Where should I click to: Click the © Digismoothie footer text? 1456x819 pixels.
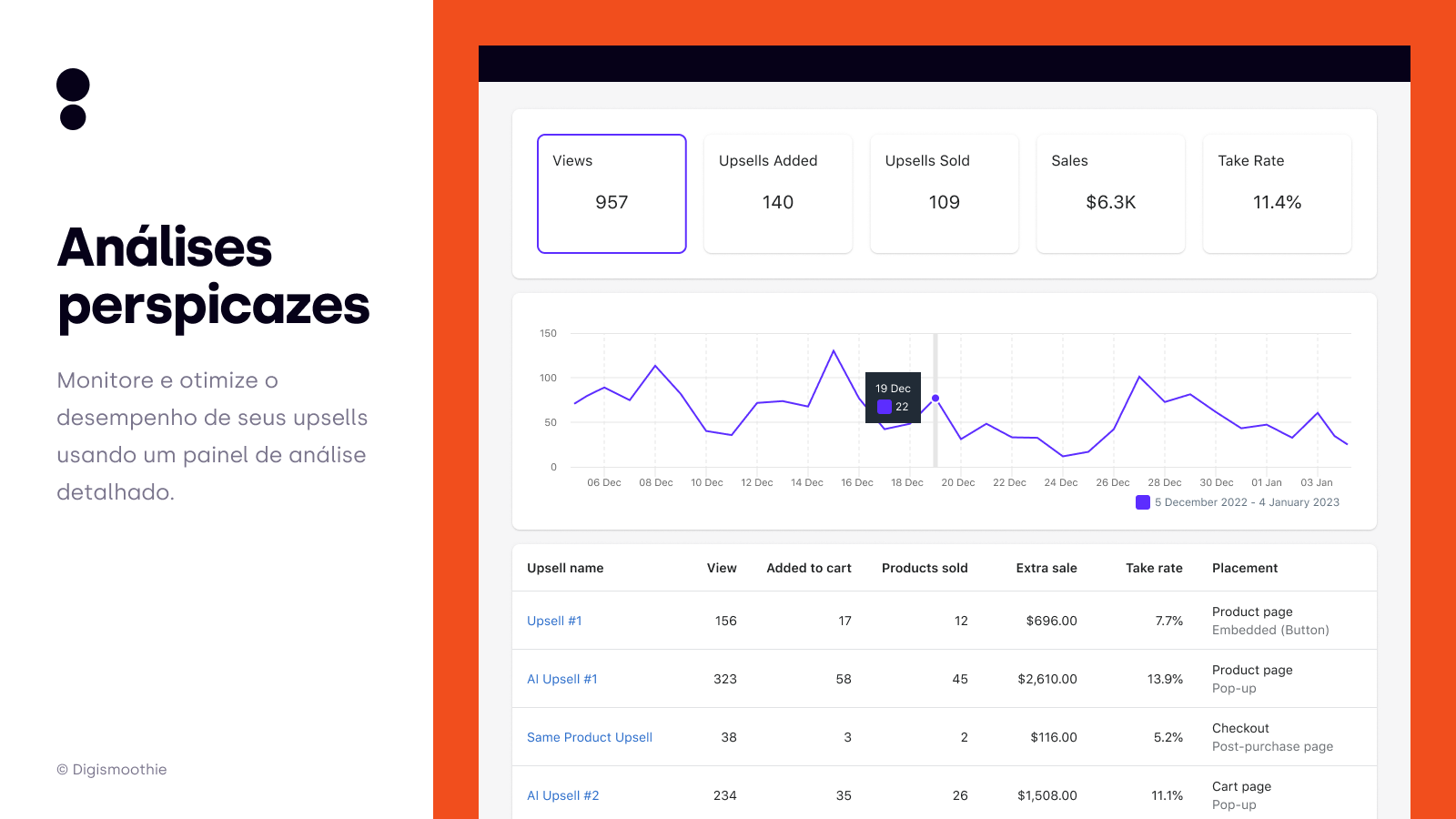(112, 770)
